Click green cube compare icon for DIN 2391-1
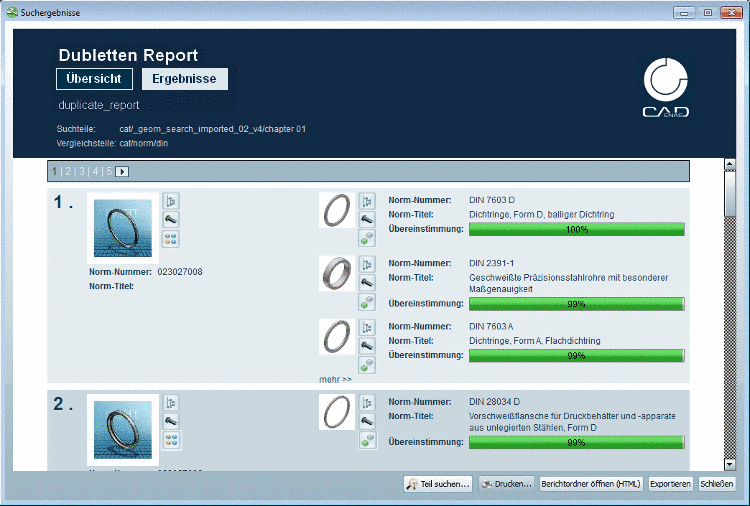 [x=367, y=302]
